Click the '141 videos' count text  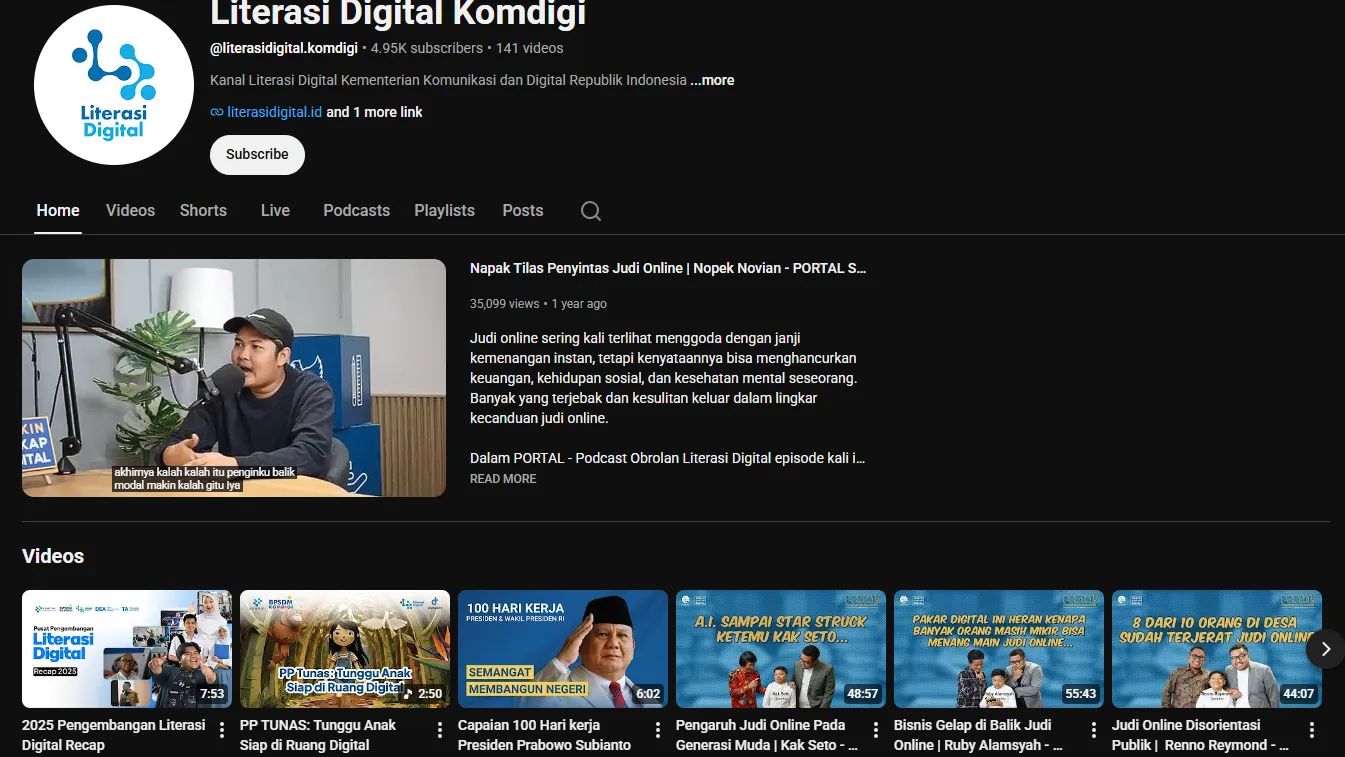530,48
